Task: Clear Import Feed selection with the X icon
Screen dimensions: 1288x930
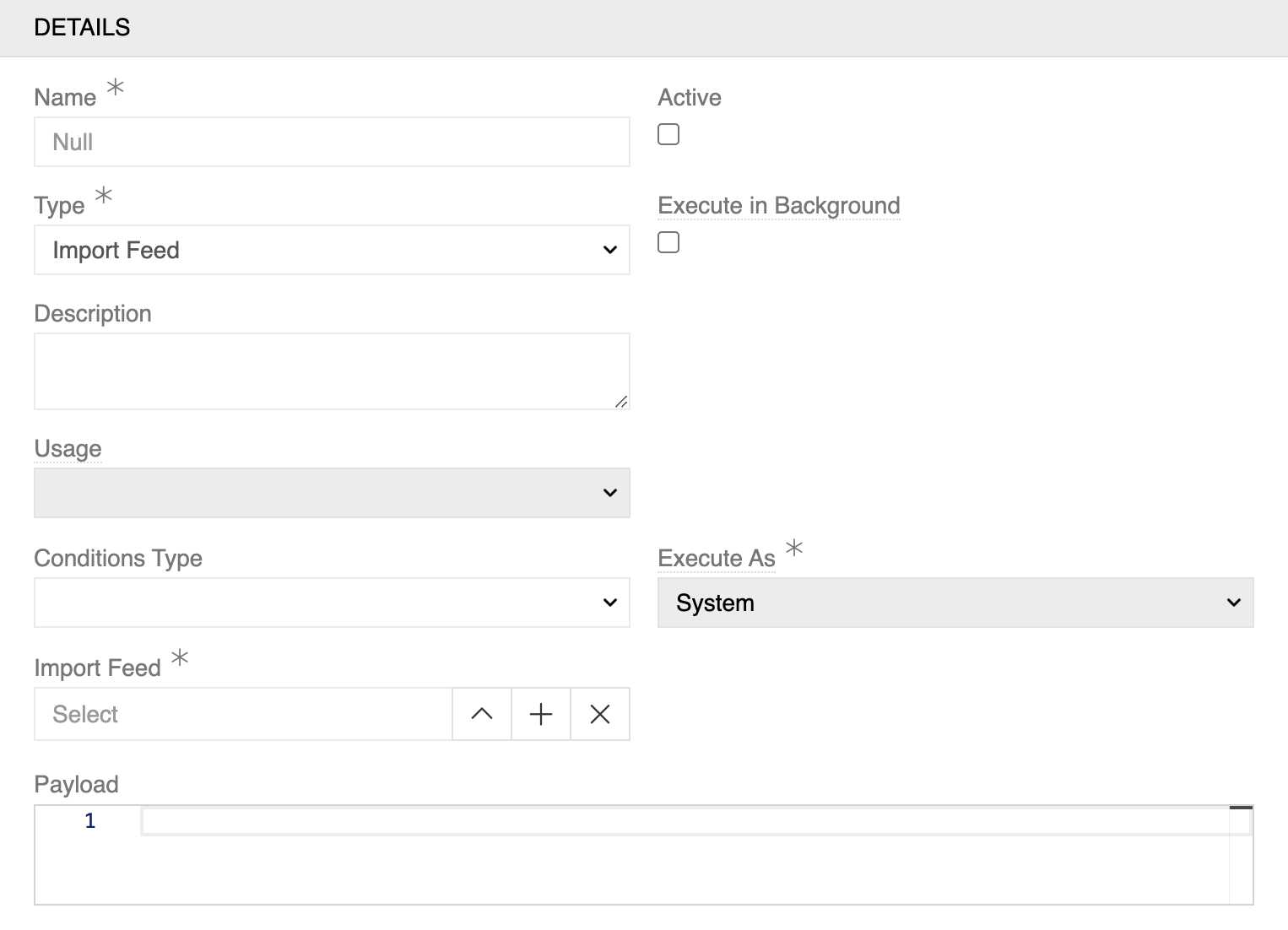Action: click(599, 714)
